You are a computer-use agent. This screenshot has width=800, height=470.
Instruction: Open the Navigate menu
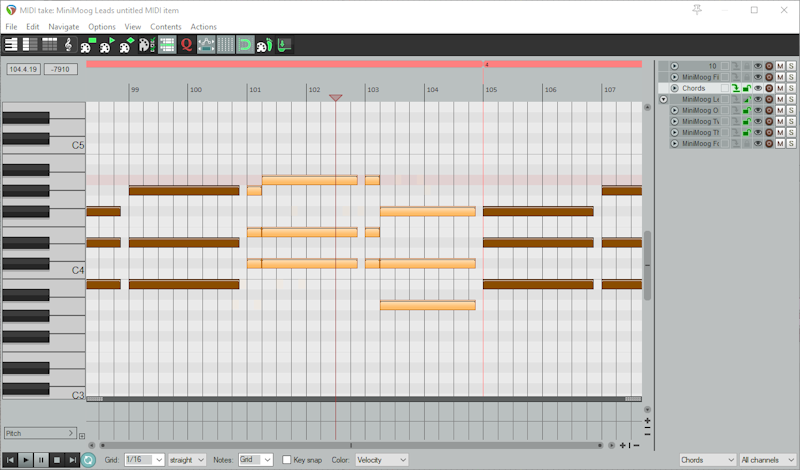(x=63, y=26)
